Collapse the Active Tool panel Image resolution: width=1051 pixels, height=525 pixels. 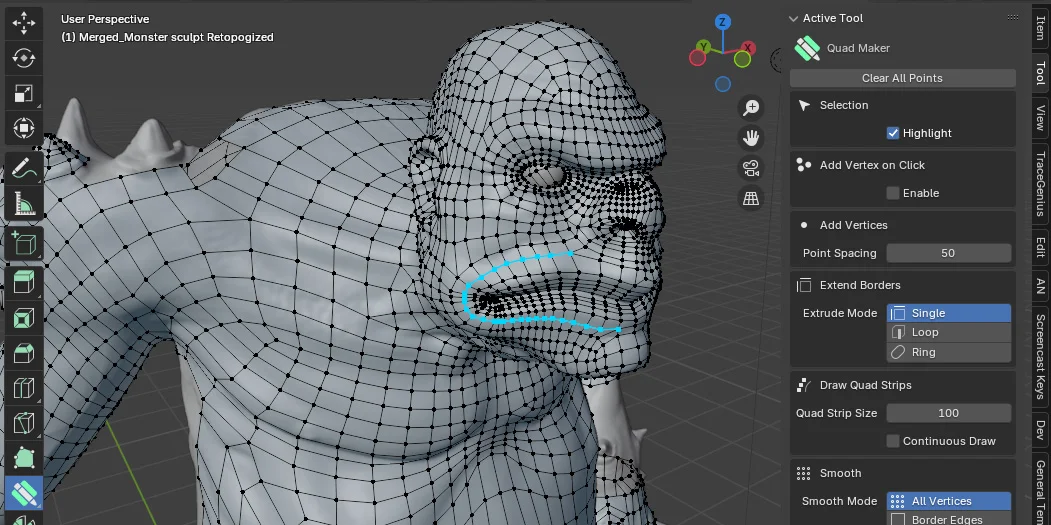[794, 18]
